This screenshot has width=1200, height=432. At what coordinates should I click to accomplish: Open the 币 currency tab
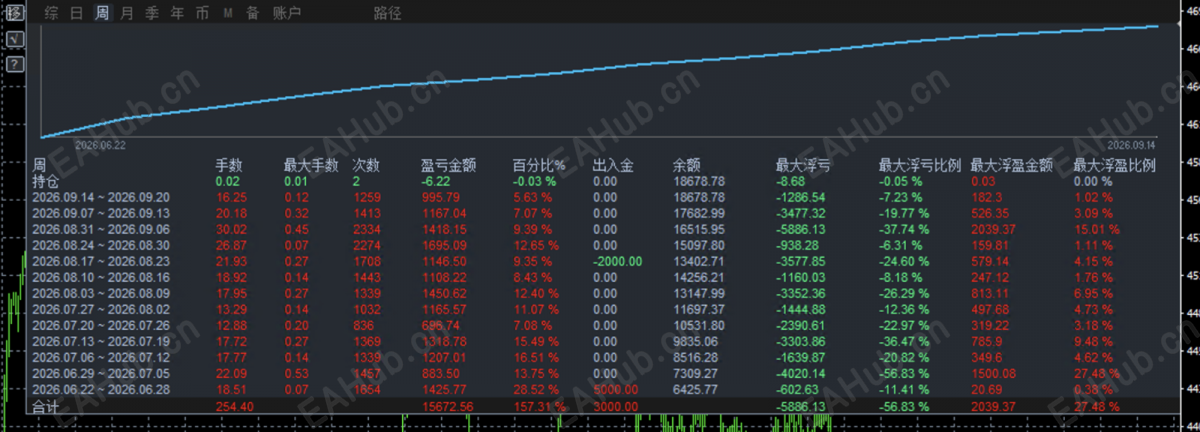(202, 13)
